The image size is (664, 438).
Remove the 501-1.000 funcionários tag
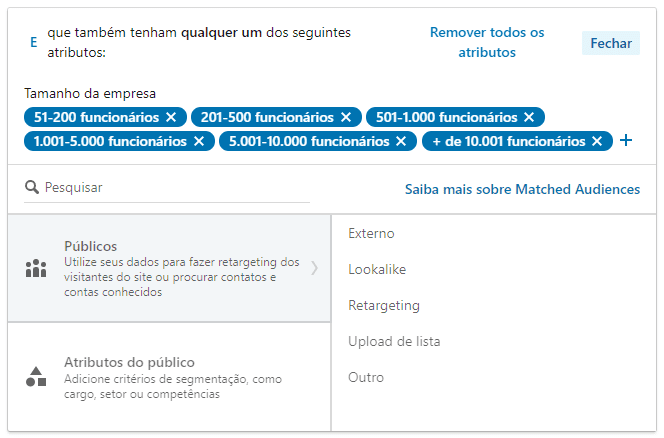click(x=529, y=117)
